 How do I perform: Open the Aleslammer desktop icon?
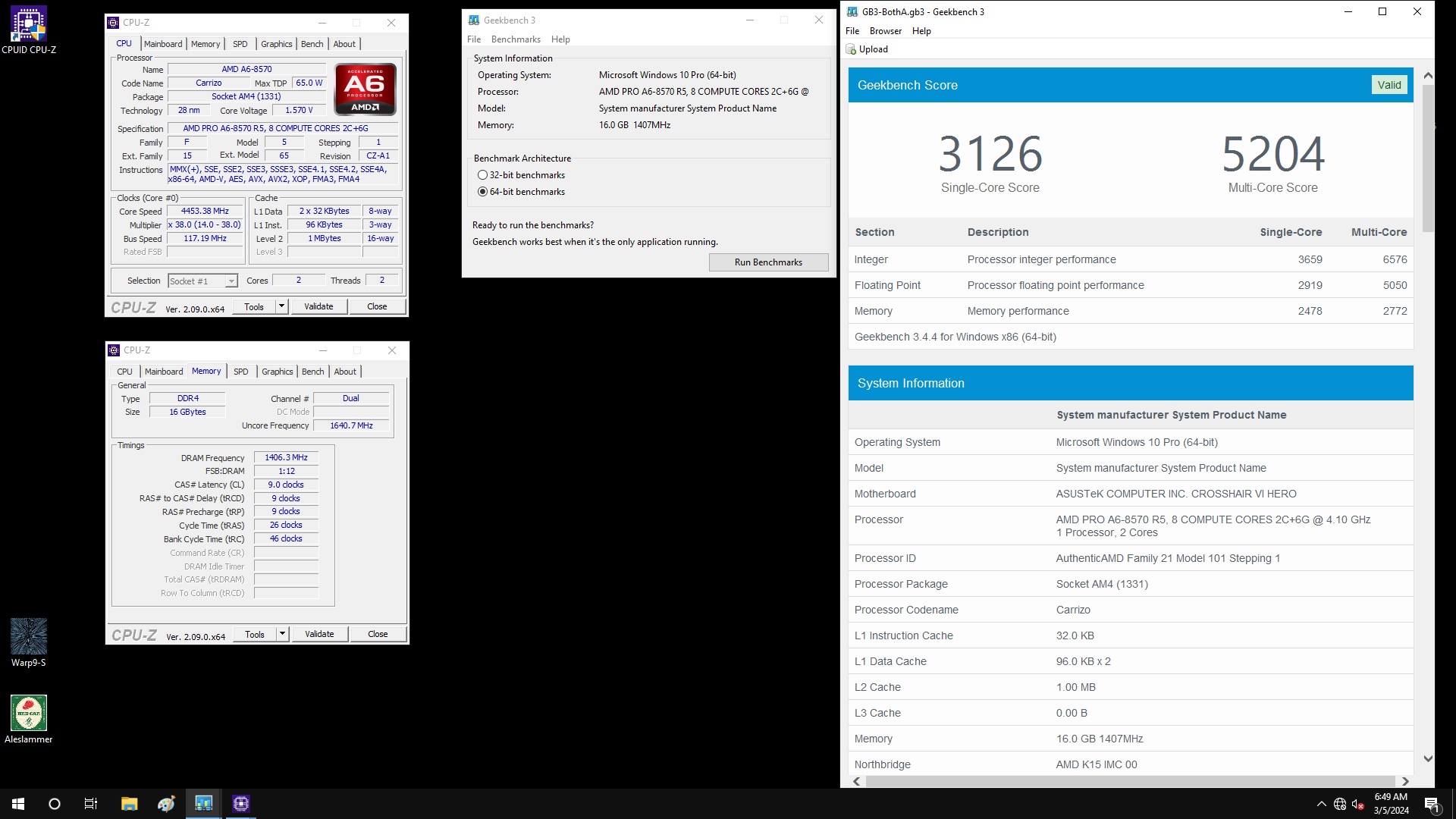[29, 719]
